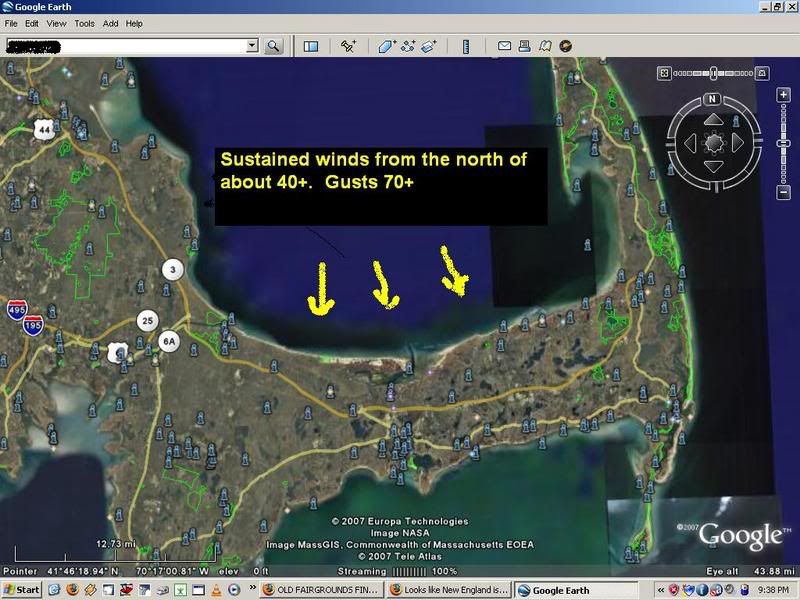This screenshot has width=800, height=600.
Task: Click the Interstate 195 shield
Action: [x=33, y=325]
